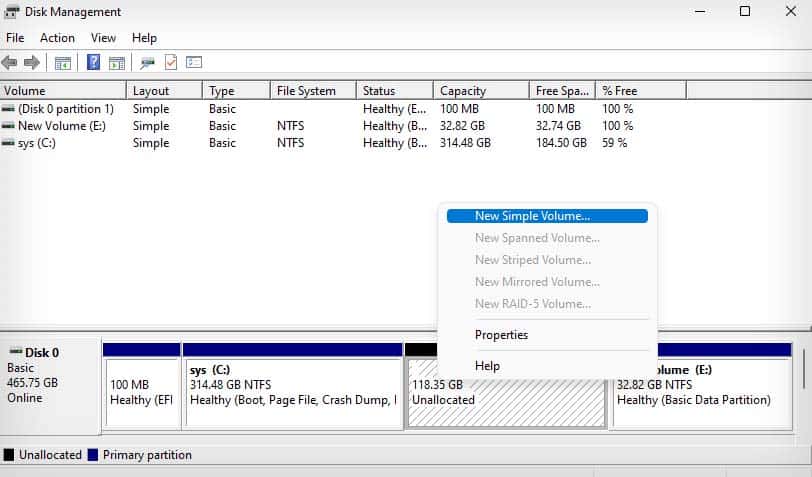Click the red checkmark Properties toolbar icon

[171, 63]
